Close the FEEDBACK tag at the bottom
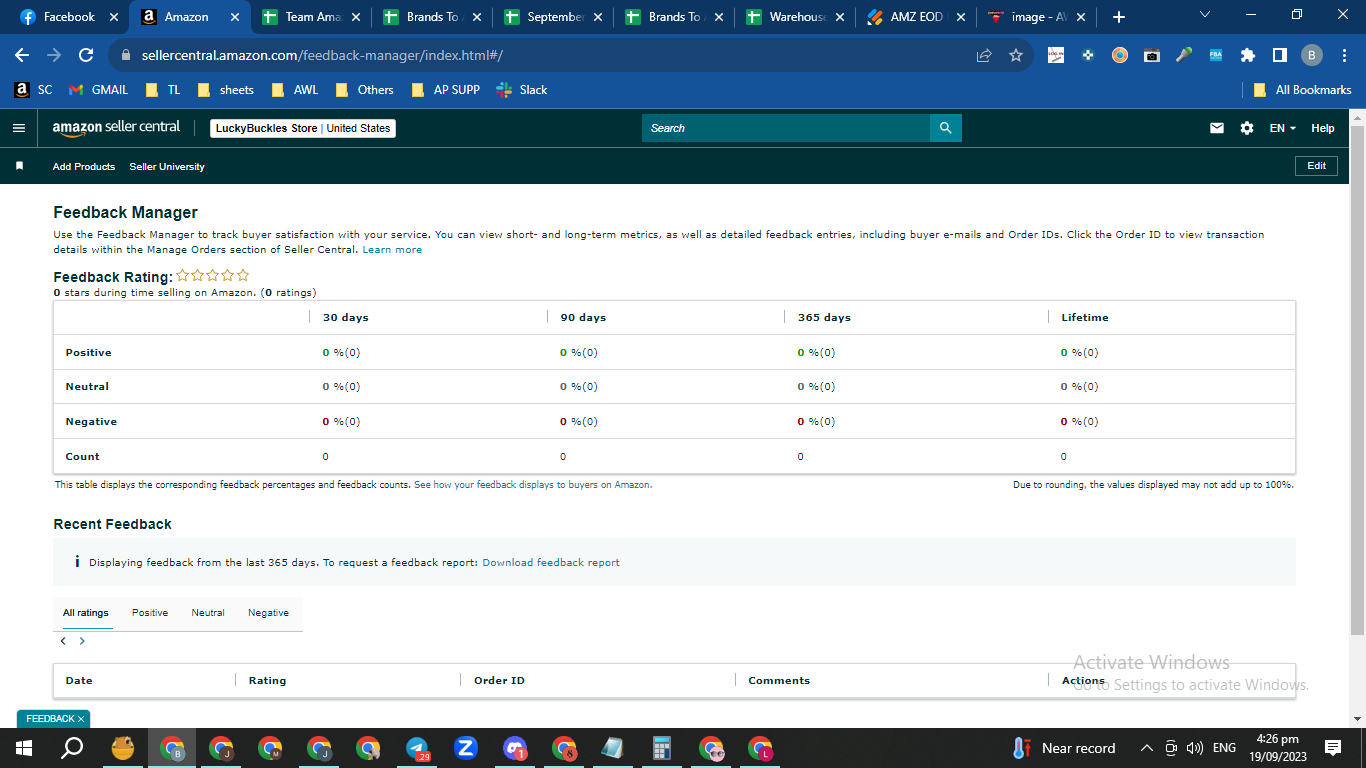The image size is (1366, 768). pos(81,719)
